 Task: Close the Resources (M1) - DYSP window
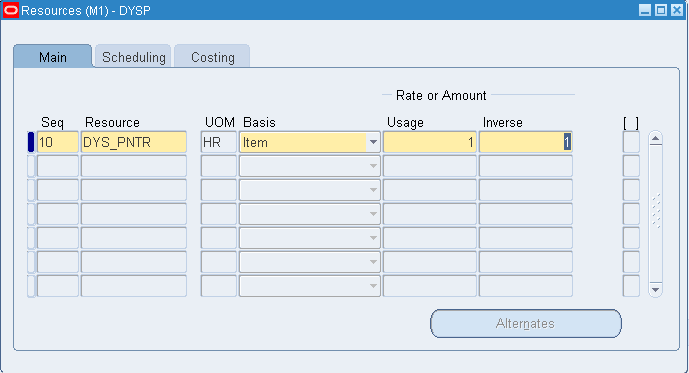pos(677,10)
